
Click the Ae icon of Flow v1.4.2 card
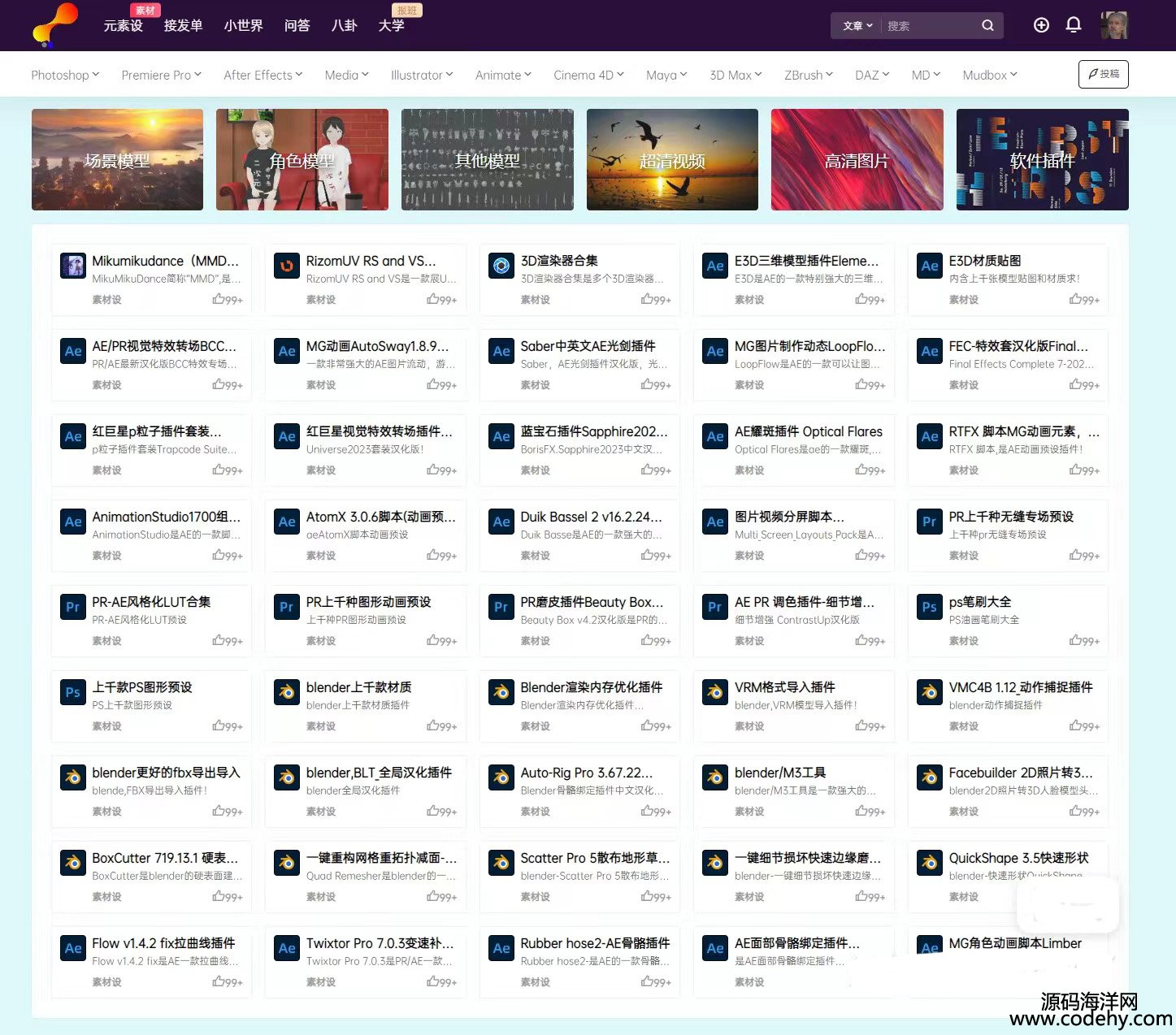coord(73,948)
